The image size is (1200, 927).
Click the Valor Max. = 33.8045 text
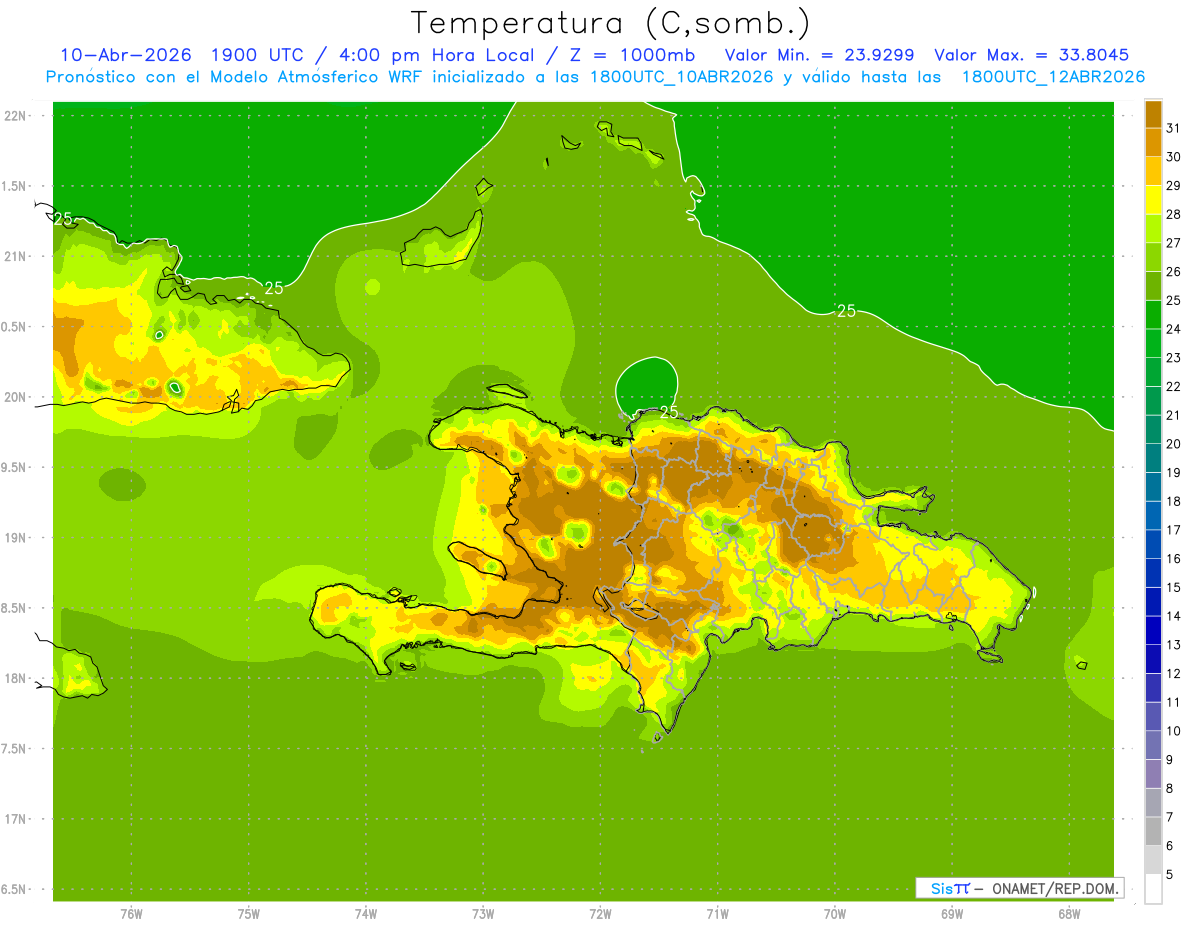[x=1031, y=55]
